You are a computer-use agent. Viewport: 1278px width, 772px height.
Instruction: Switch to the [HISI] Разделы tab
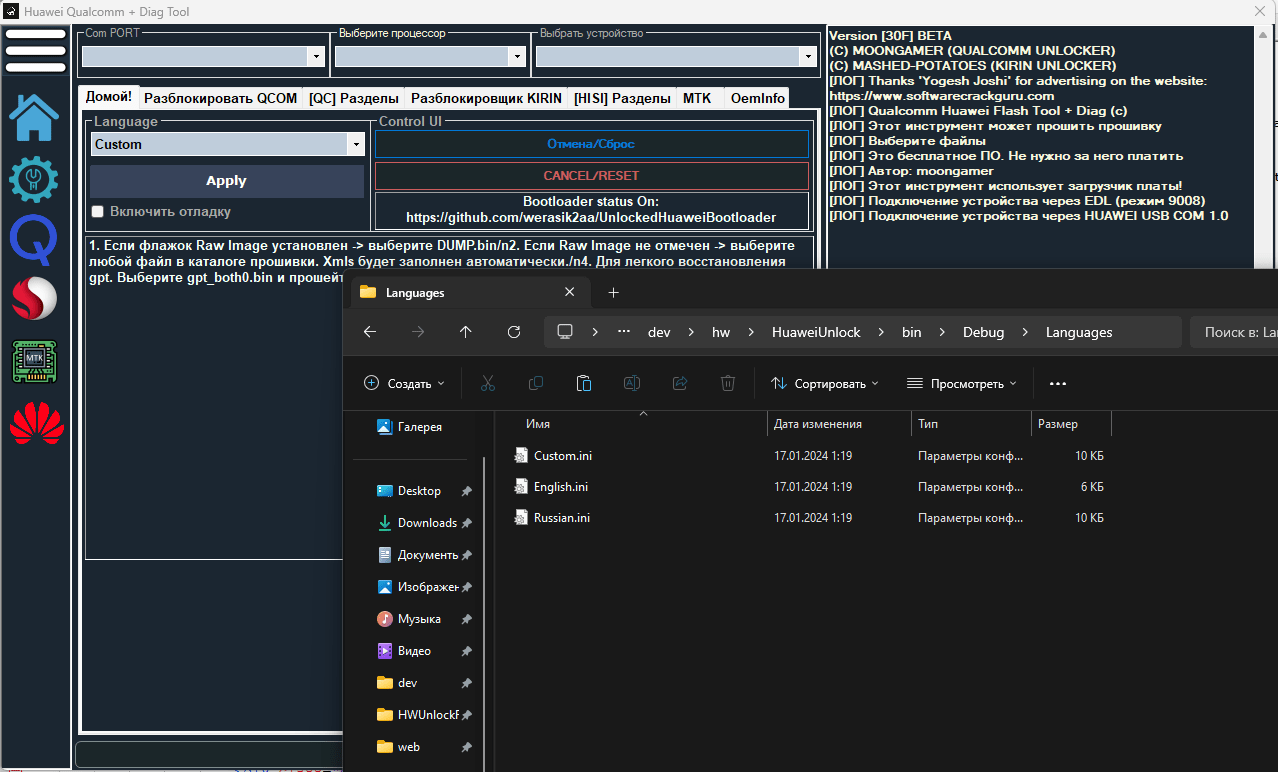point(622,98)
